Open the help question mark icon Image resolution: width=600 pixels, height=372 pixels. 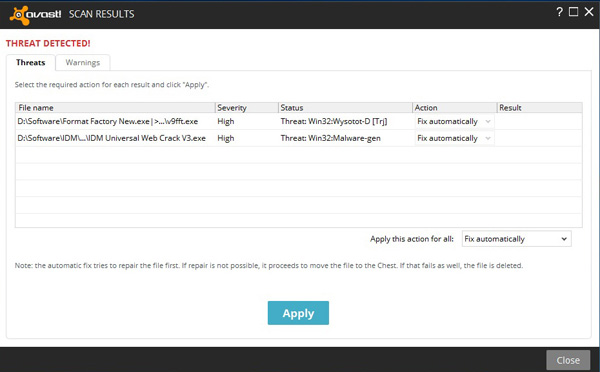click(559, 12)
